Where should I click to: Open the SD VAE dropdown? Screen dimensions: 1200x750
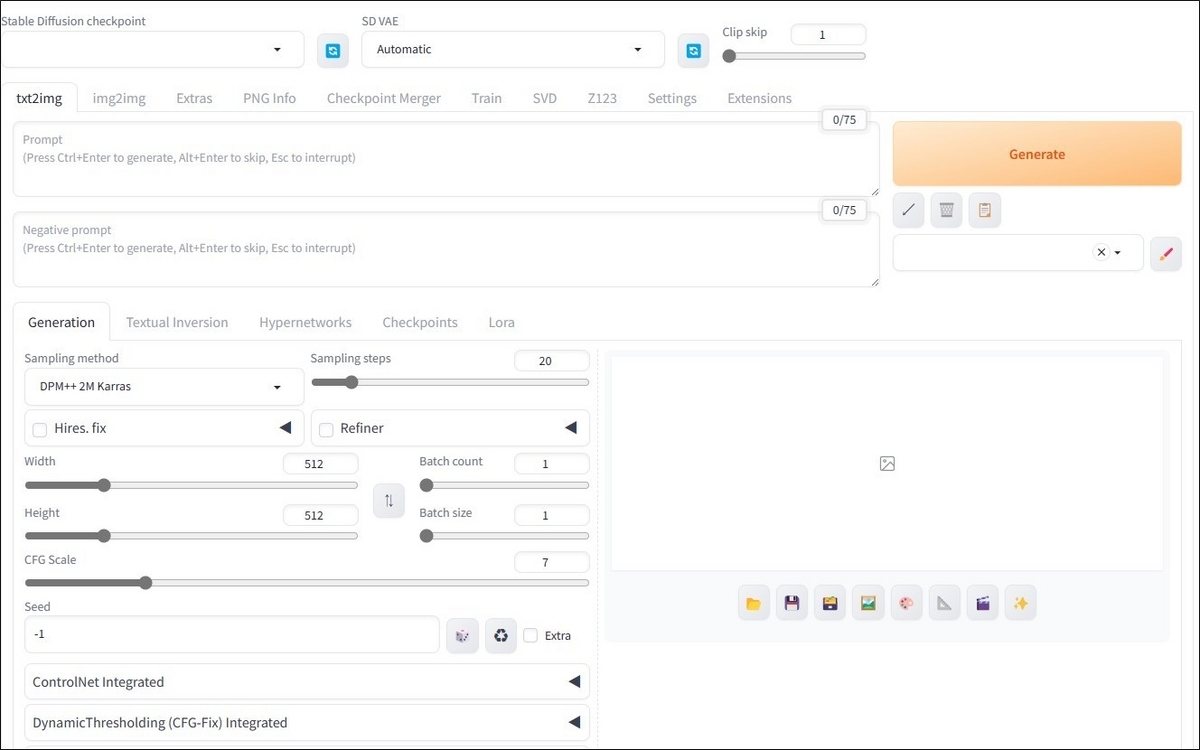pyautogui.click(x=512, y=48)
